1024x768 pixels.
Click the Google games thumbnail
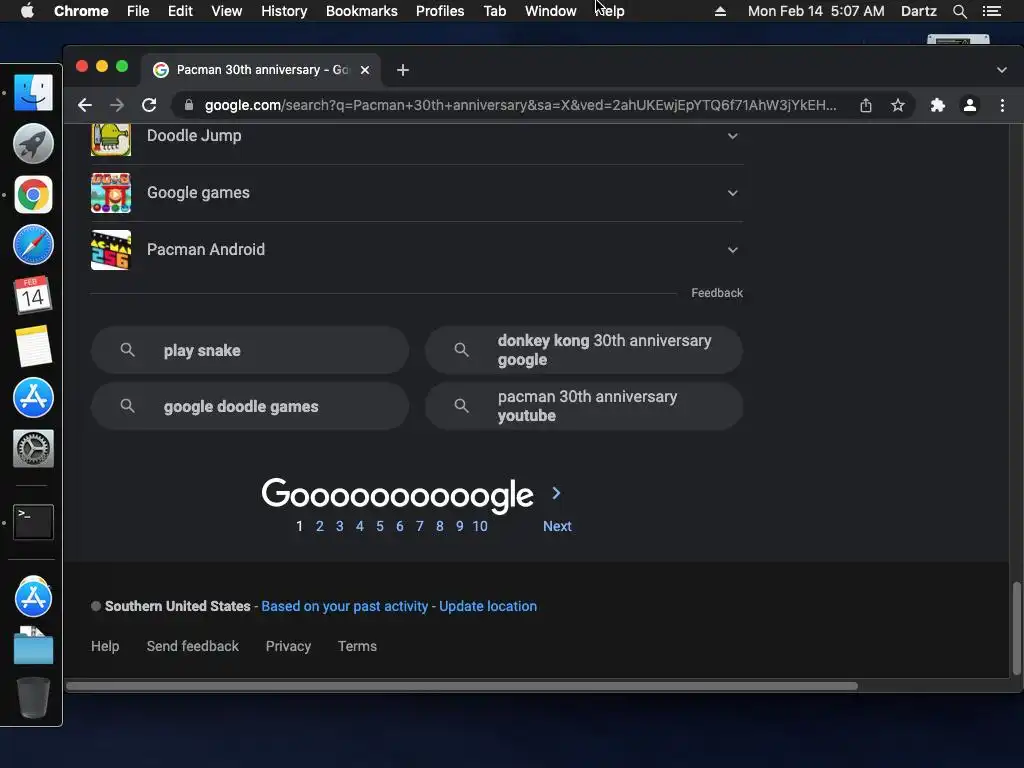point(111,193)
